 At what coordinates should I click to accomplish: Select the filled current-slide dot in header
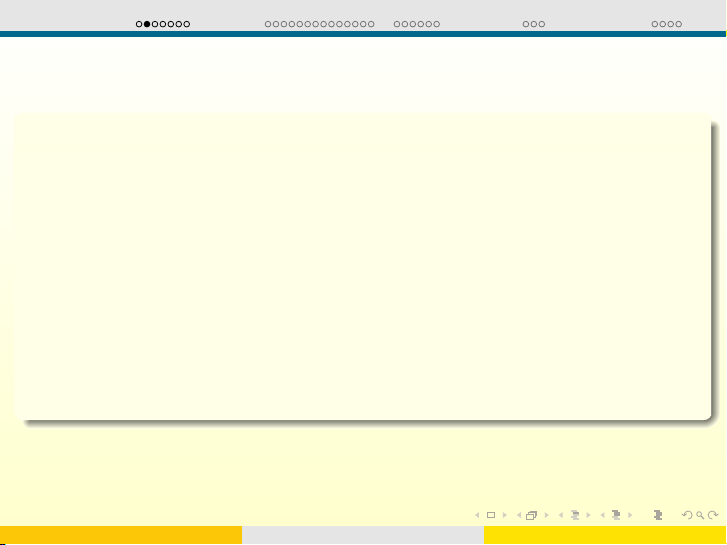click(x=147, y=23)
